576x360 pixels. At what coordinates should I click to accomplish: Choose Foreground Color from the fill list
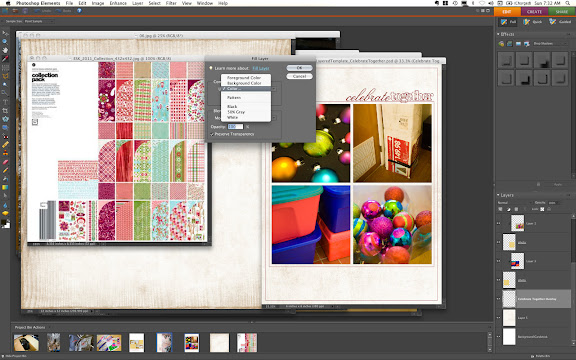[244, 78]
